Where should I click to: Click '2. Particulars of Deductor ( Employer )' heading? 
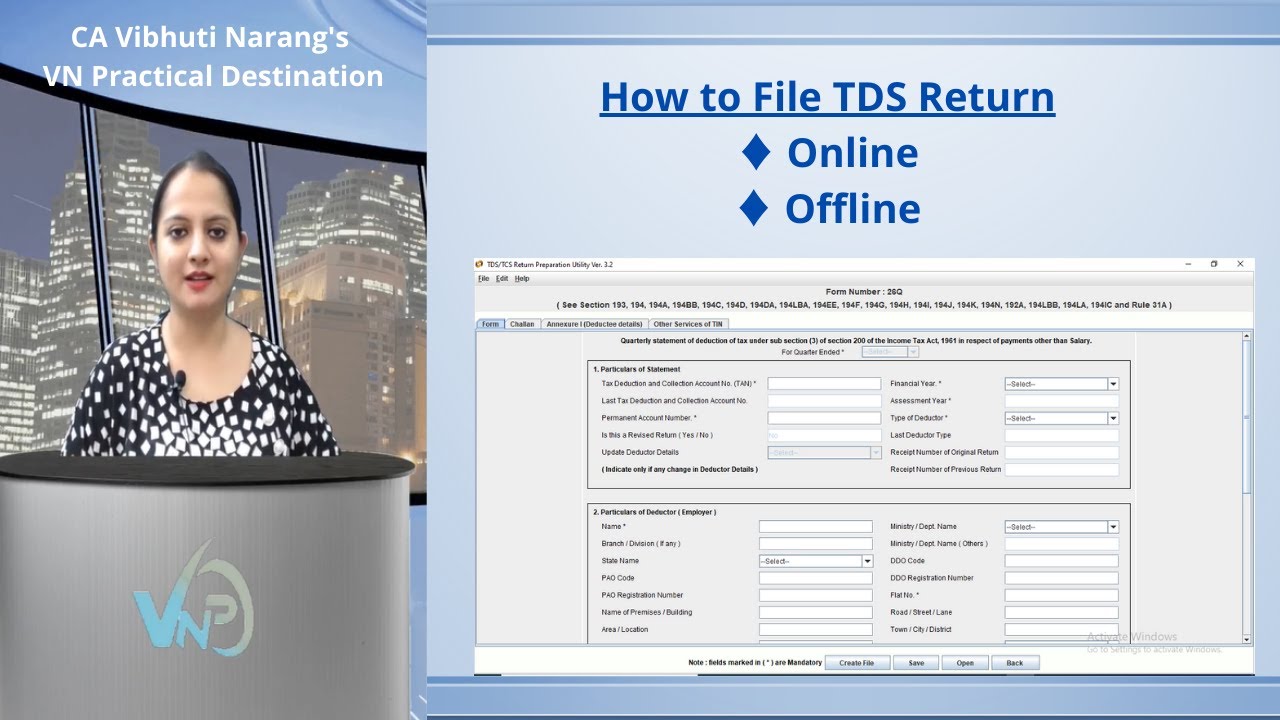click(x=655, y=512)
